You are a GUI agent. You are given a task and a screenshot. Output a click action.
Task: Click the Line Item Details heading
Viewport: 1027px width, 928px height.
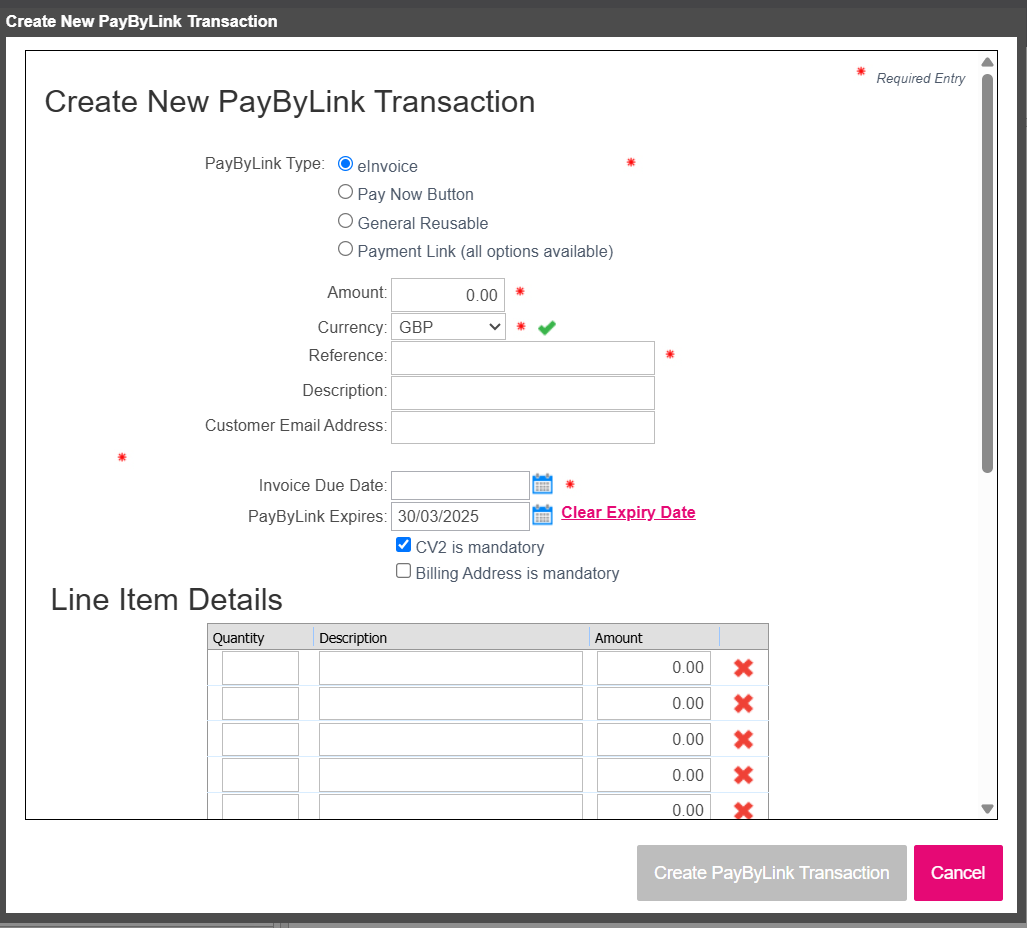(x=166, y=599)
